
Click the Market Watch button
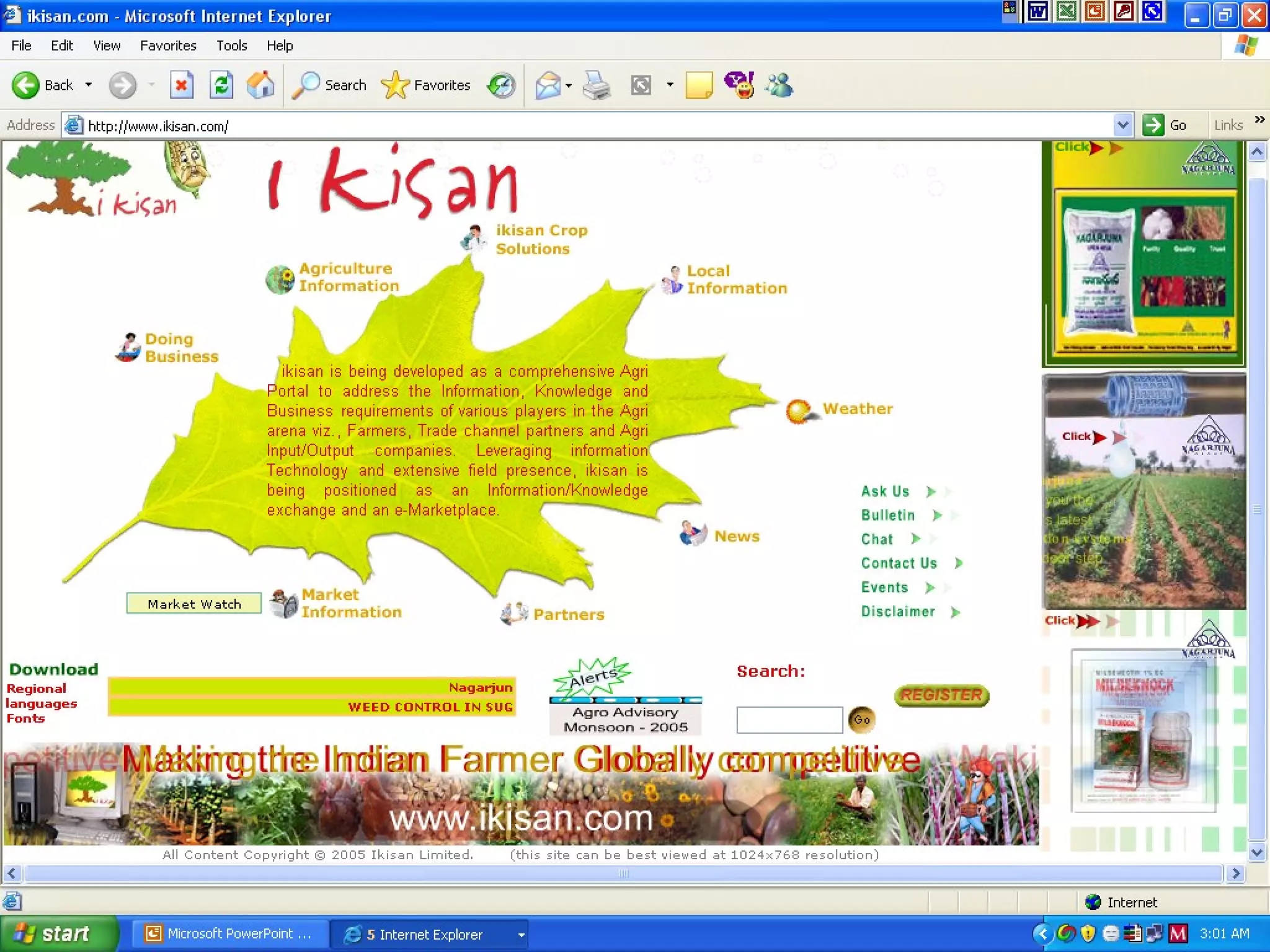coord(194,604)
